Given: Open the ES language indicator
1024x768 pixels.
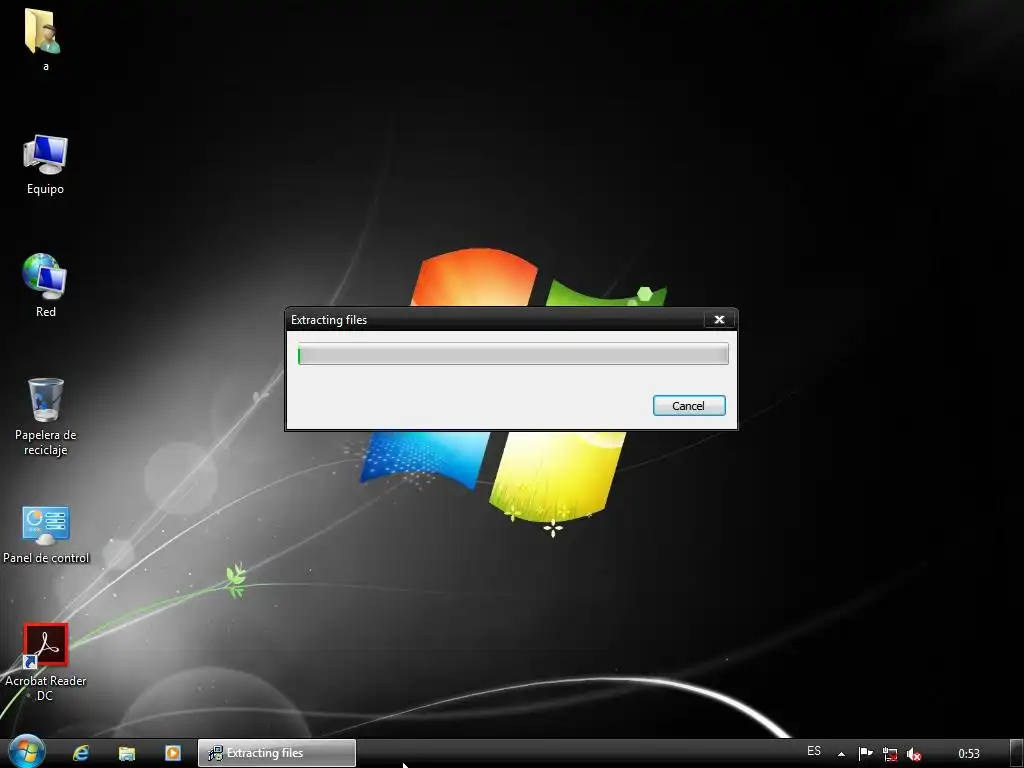Looking at the screenshot, I should coord(814,751).
